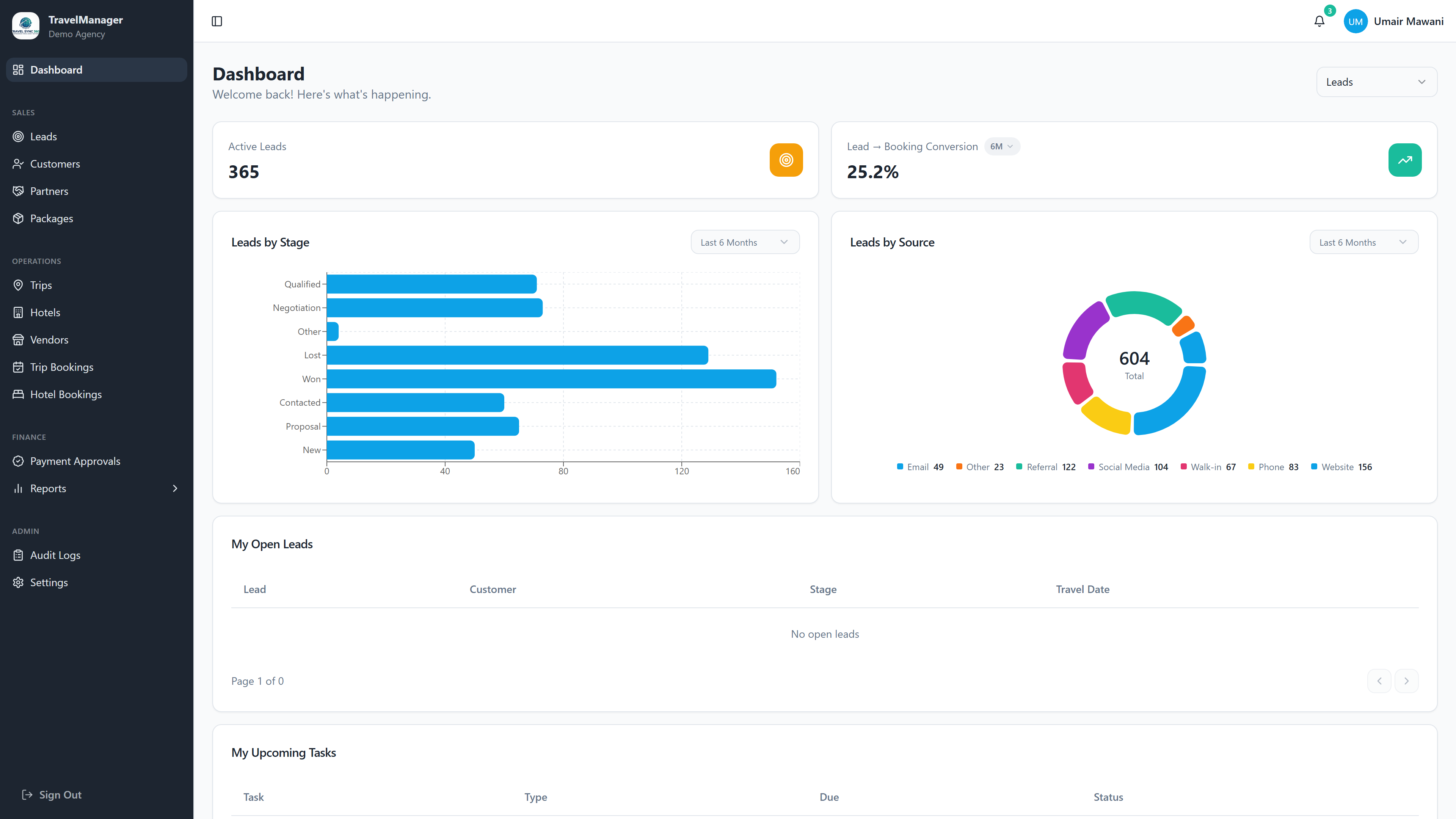The width and height of the screenshot is (1456, 819).
Task: Click the Walk-in legend color swatch
Action: click(1183, 467)
